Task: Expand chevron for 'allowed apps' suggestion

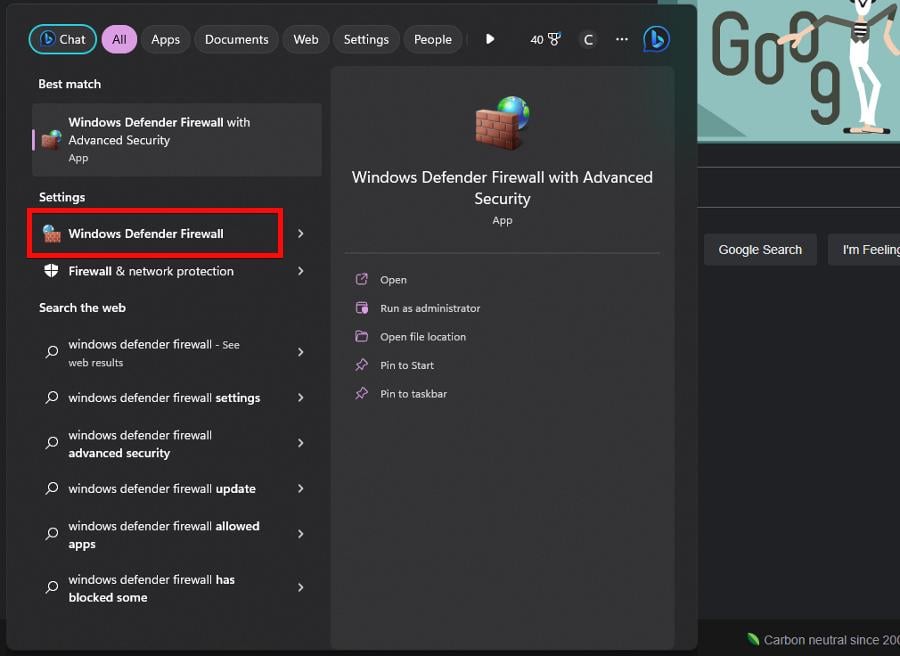Action: click(301, 534)
